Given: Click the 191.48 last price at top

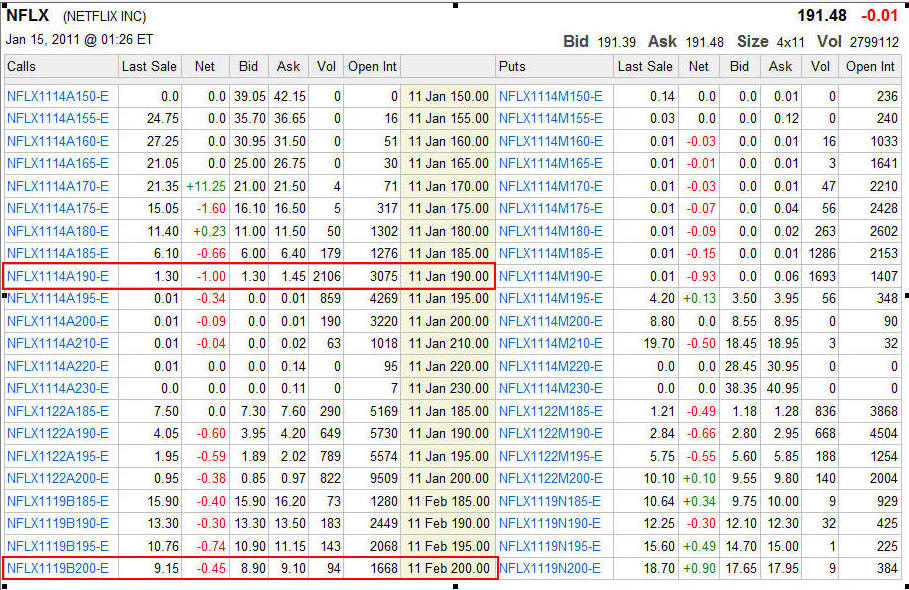Looking at the screenshot, I should click(821, 16).
